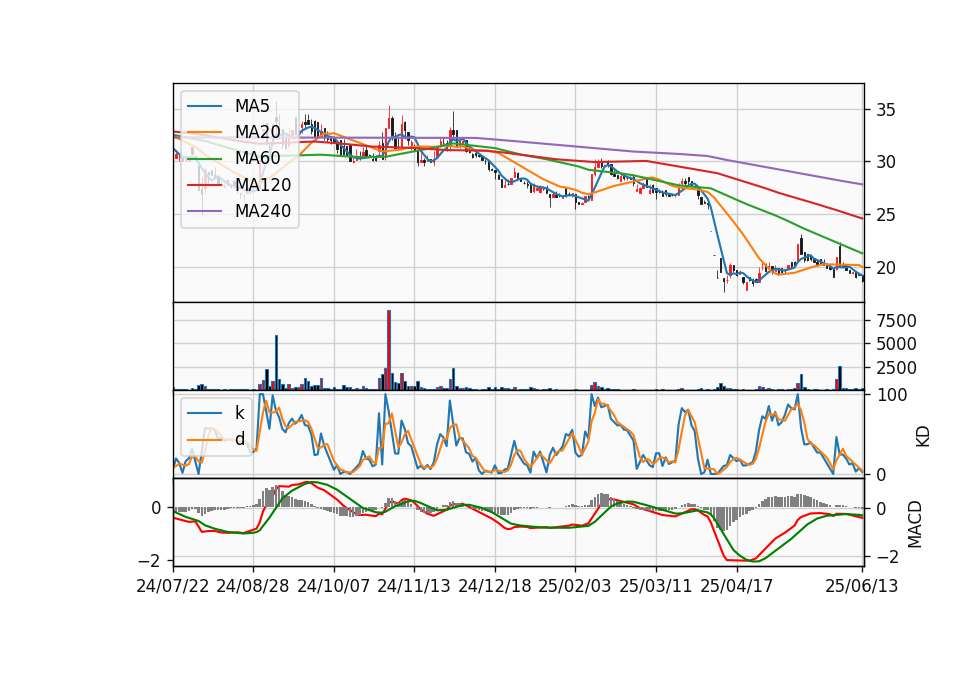The width and height of the screenshot is (960, 690).
Task: Click the left MACD axis value −2
Action: [x=150, y=560]
